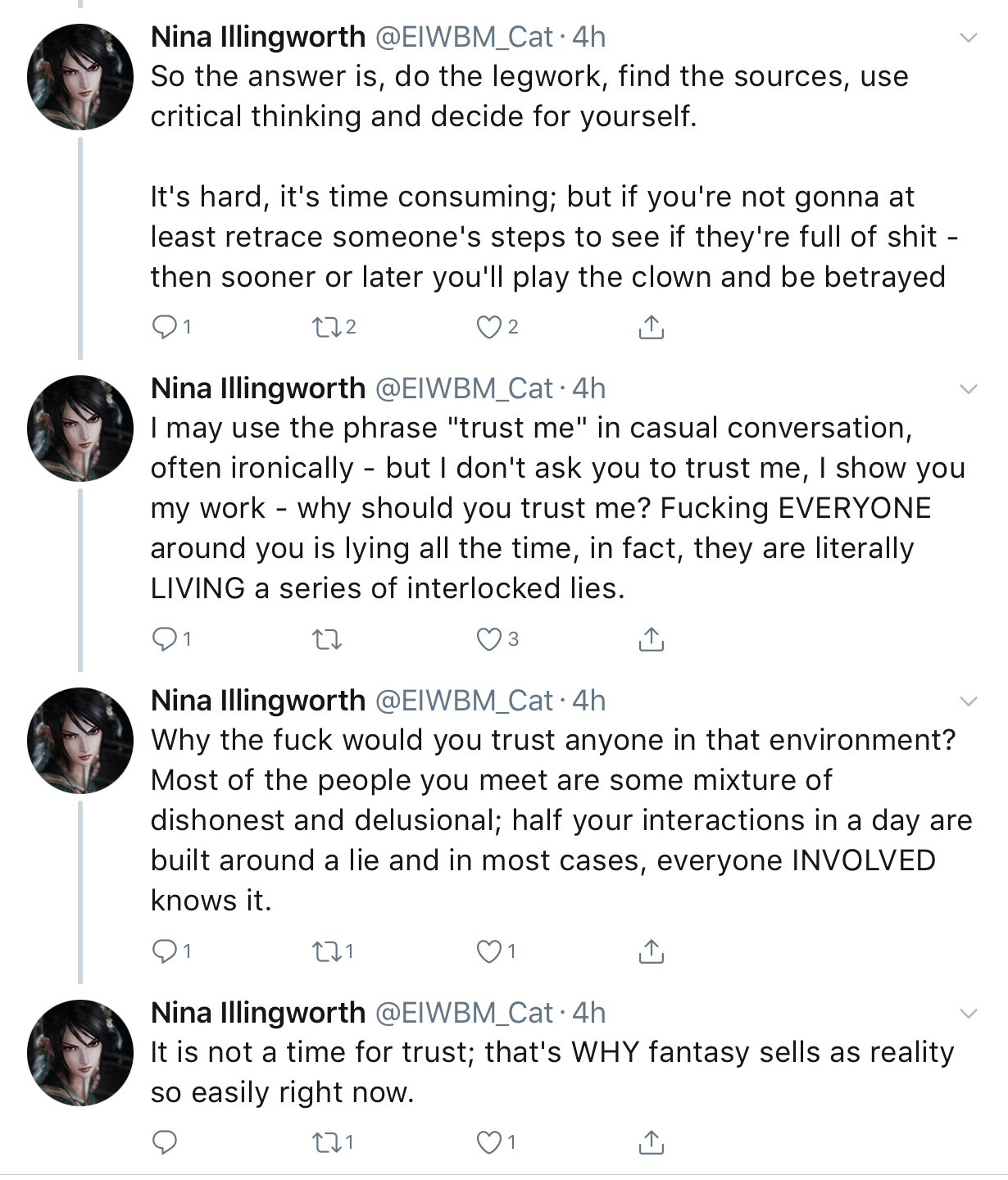This screenshot has width=1008, height=1180.
Task: Reply to the 'do the legwork' tweet
Action: point(166,327)
